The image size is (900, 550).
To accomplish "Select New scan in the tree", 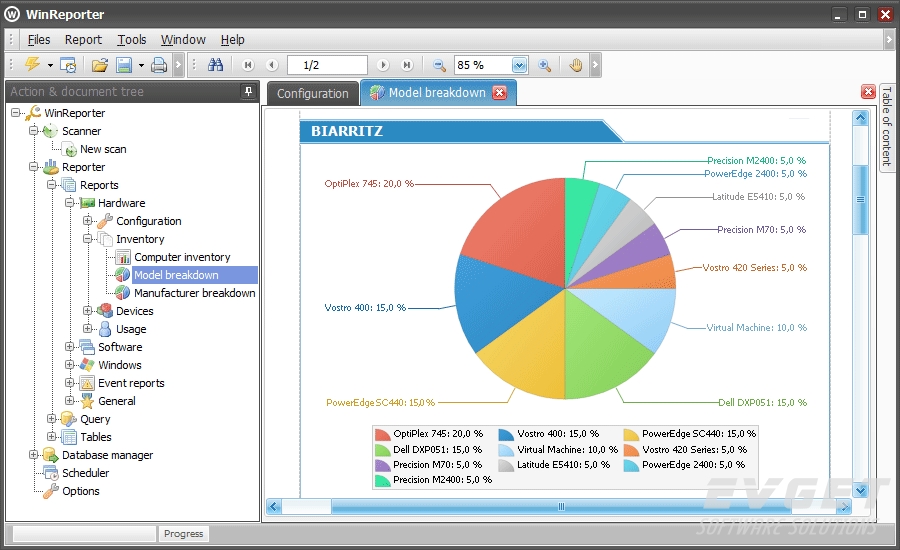I will click(103, 149).
